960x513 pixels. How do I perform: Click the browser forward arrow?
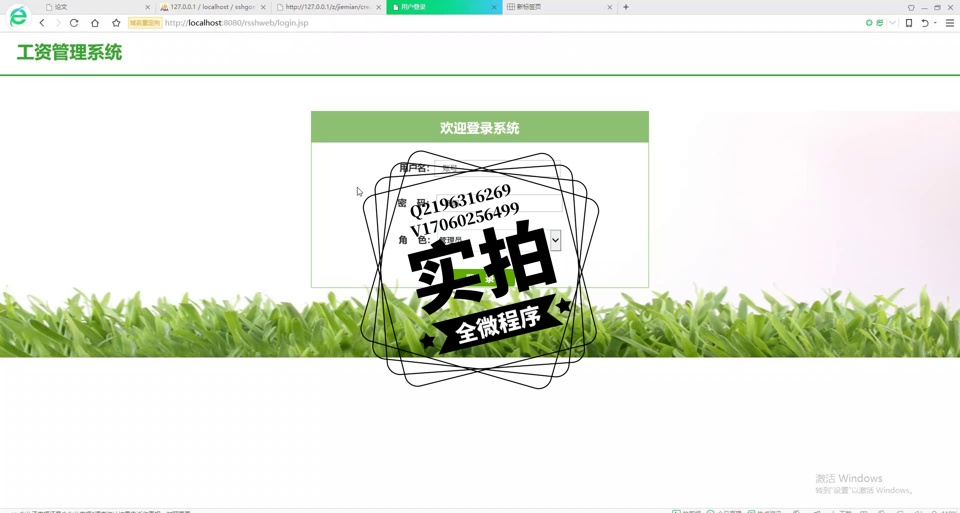pos(58,23)
